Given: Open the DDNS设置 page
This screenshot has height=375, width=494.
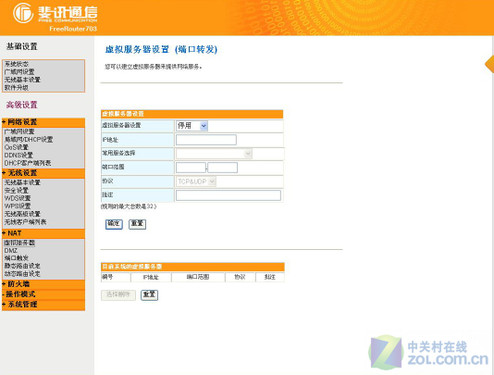Looking at the screenshot, I should point(19,155).
